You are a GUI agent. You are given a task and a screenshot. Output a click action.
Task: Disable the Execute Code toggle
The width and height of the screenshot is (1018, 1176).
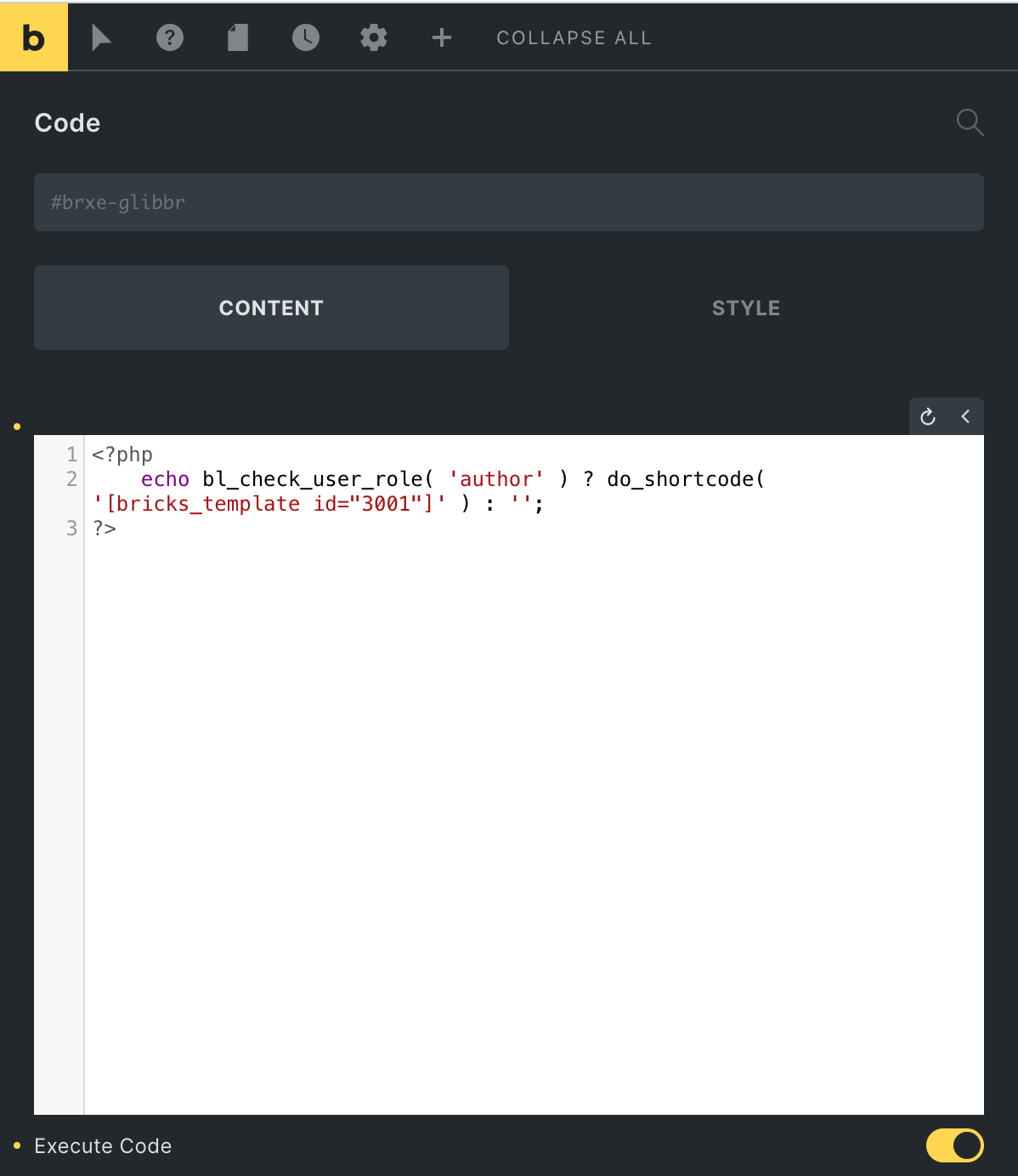[954, 1145]
